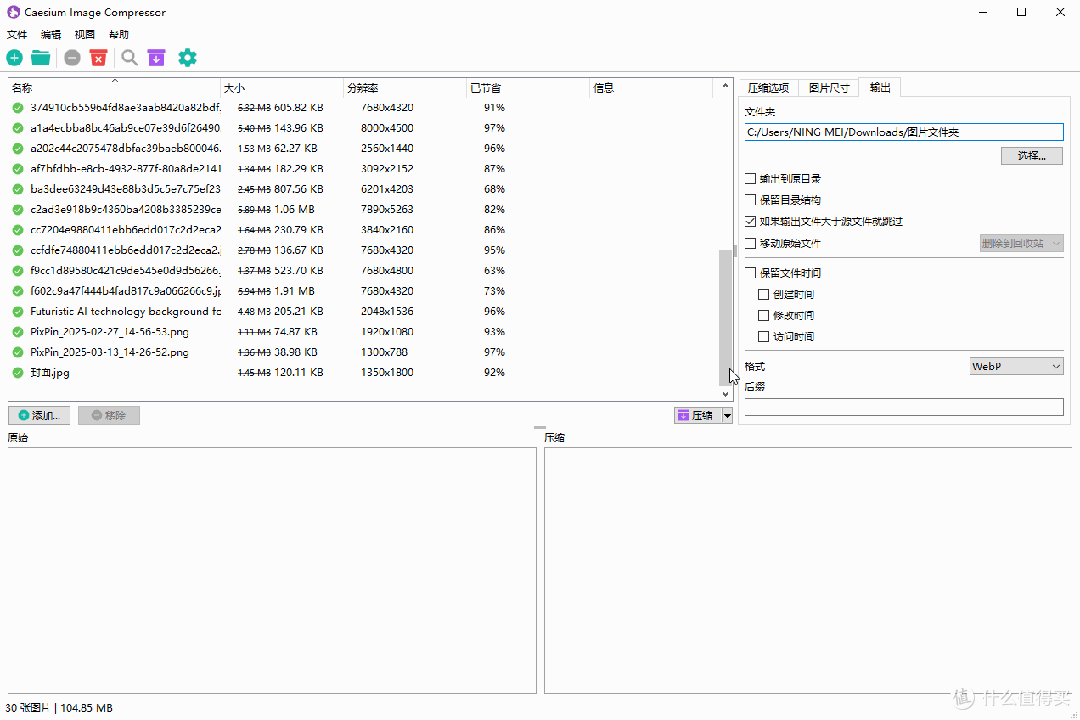Select the 输出 tab

coord(880,88)
